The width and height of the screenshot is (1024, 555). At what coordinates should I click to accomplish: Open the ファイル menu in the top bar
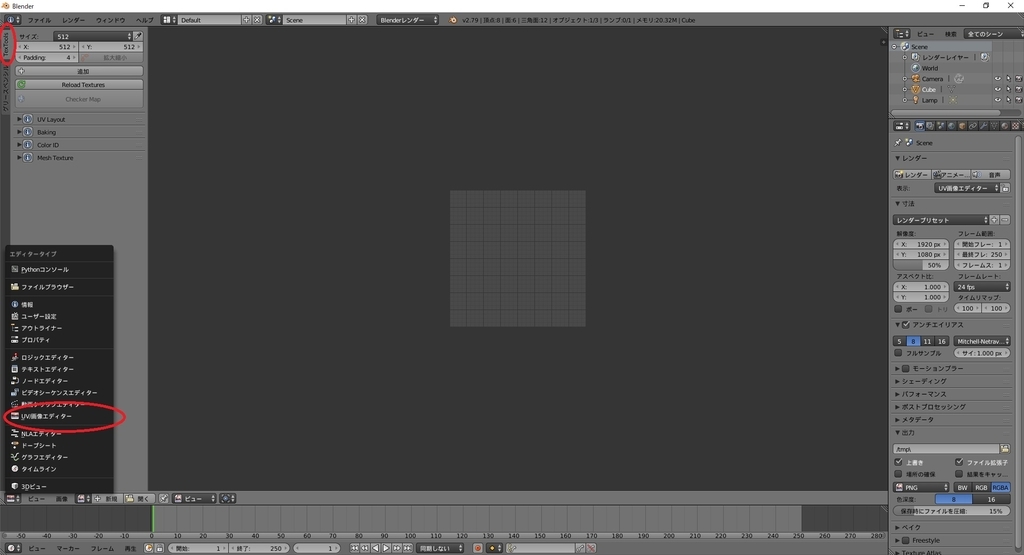[x=39, y=20]
